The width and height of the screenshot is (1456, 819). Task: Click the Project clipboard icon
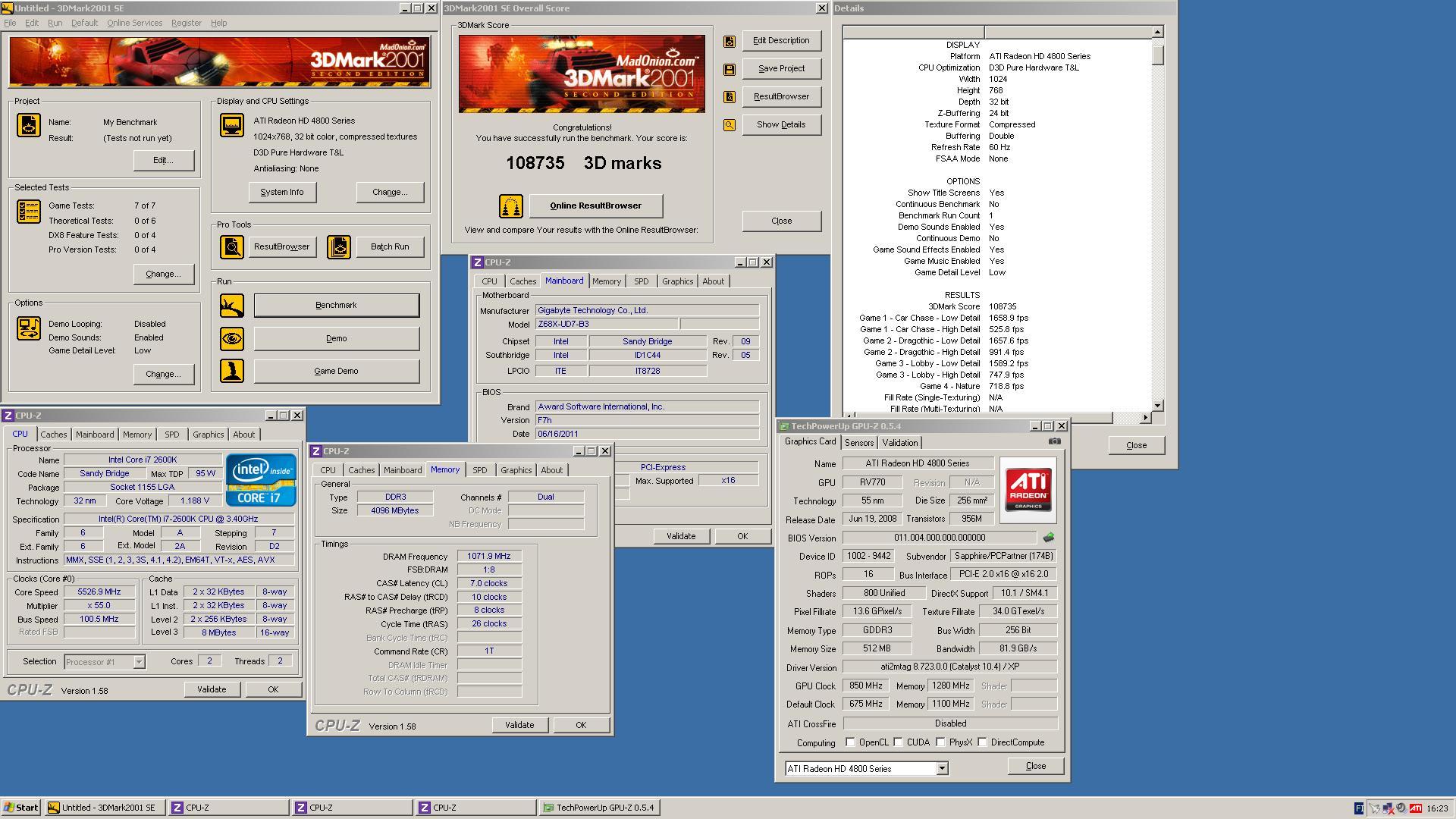click(29, 124)
